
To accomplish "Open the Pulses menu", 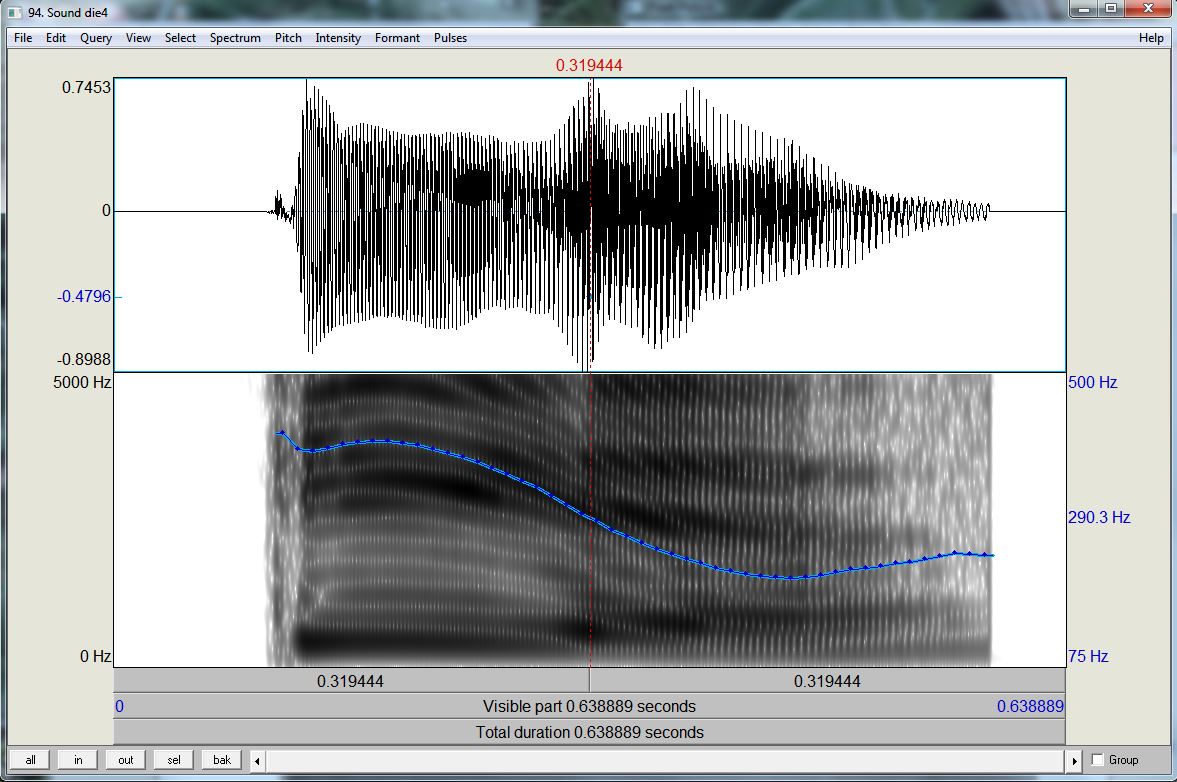I will 450,38.
